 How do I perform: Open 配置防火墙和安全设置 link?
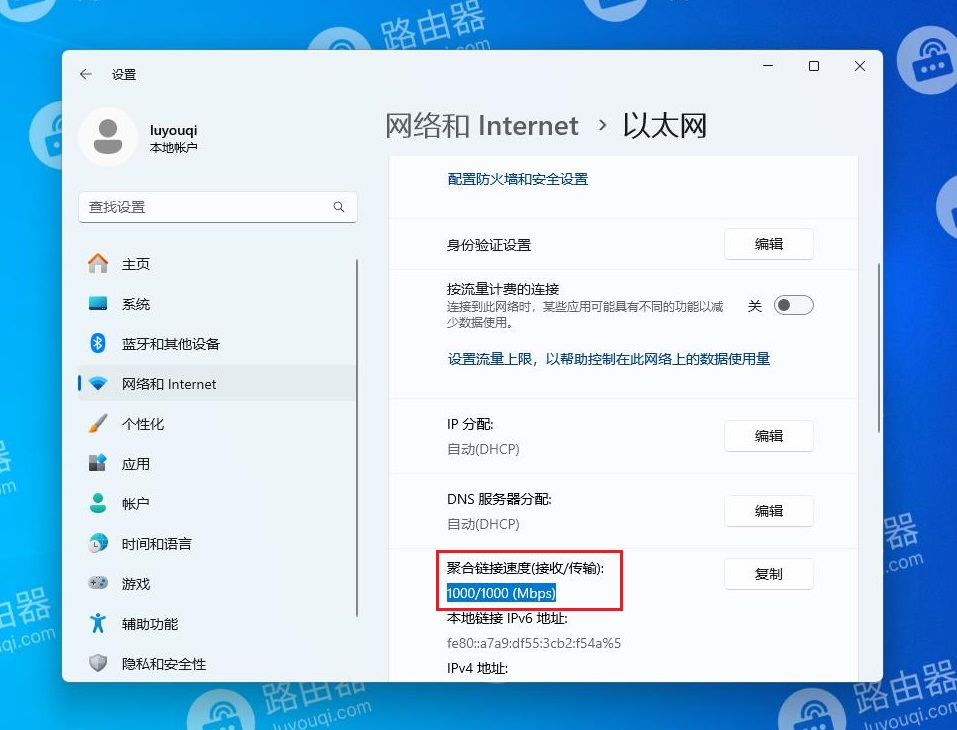pos(518,179)
